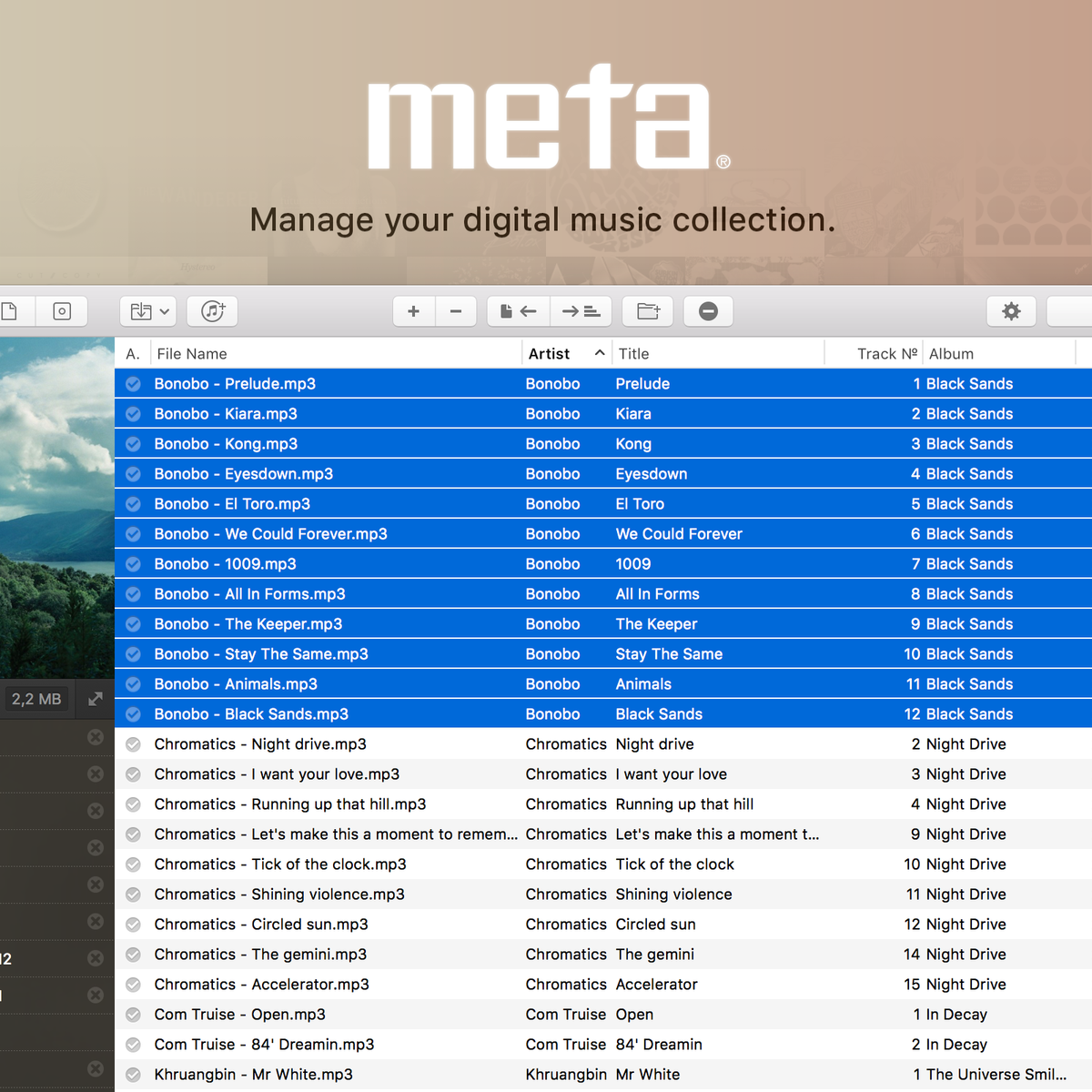The image size is (1092, 1092).
Task: Toggle the checkmark on Com Truise - Open.mp3
Action: (x=133, y=1014)
